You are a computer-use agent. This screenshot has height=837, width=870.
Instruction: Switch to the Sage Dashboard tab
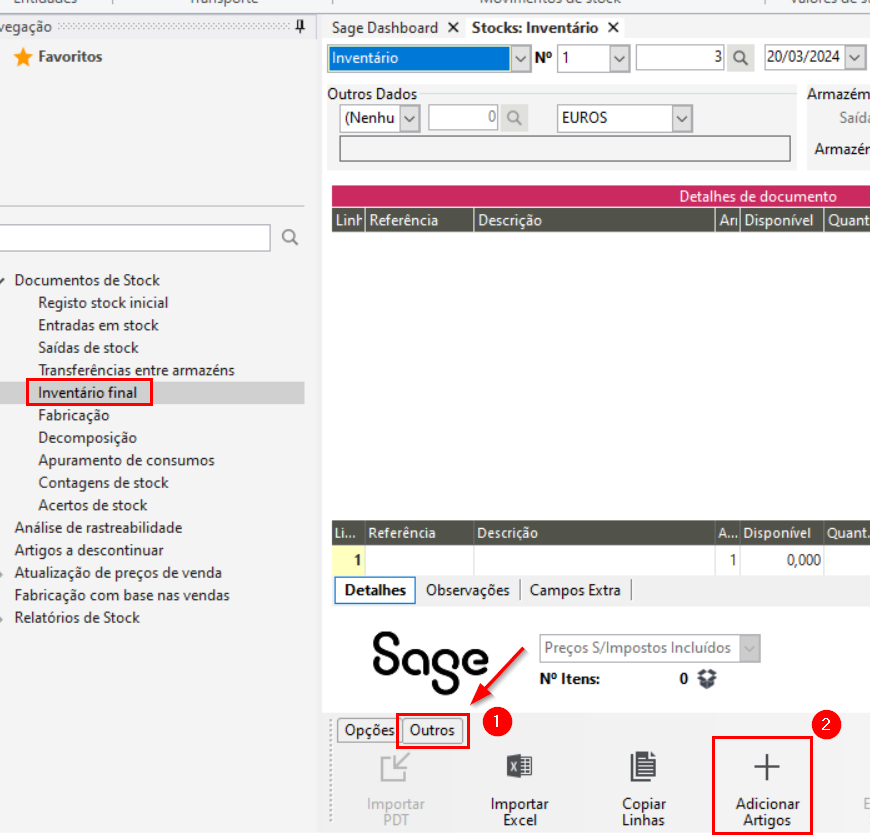coord(385,28)
